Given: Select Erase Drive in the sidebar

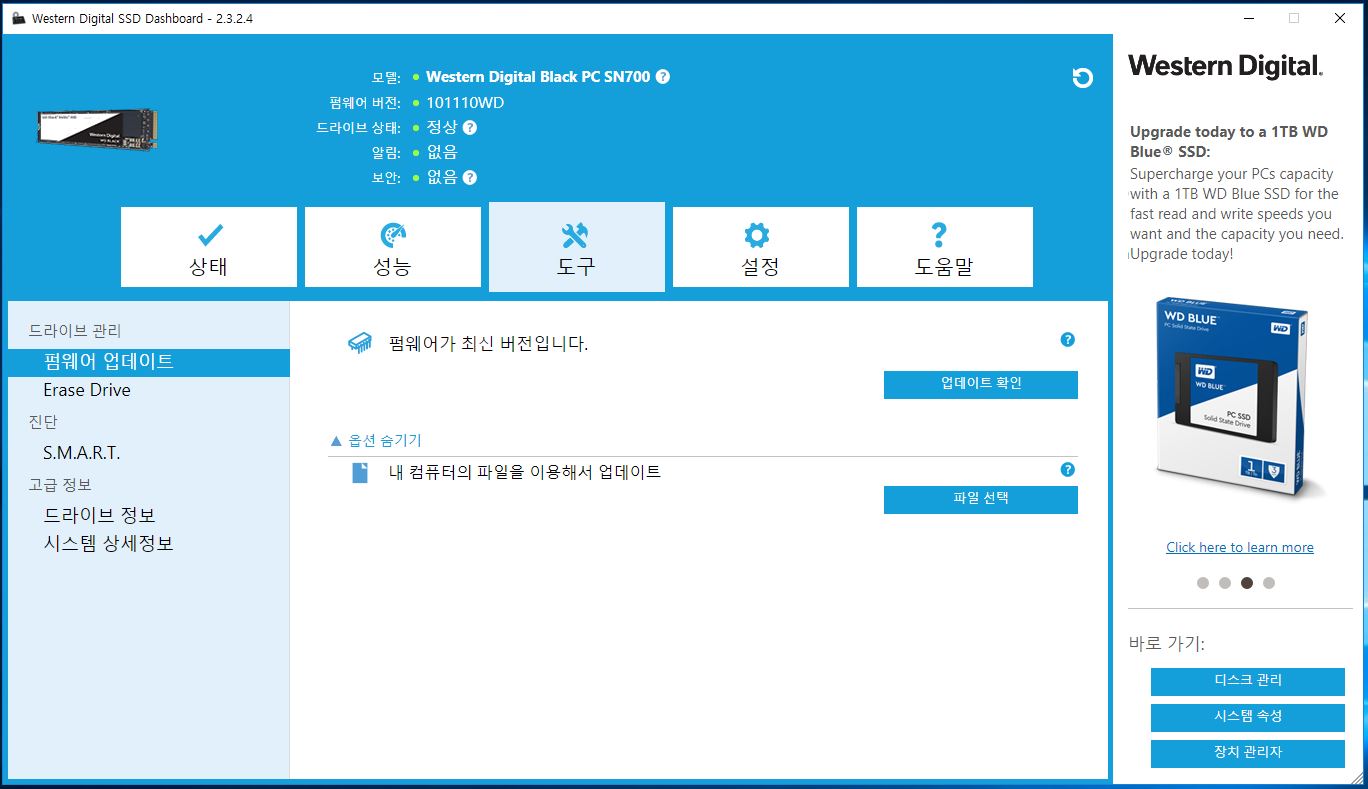Looking at the screenshot, I should [x=87, y=390].
